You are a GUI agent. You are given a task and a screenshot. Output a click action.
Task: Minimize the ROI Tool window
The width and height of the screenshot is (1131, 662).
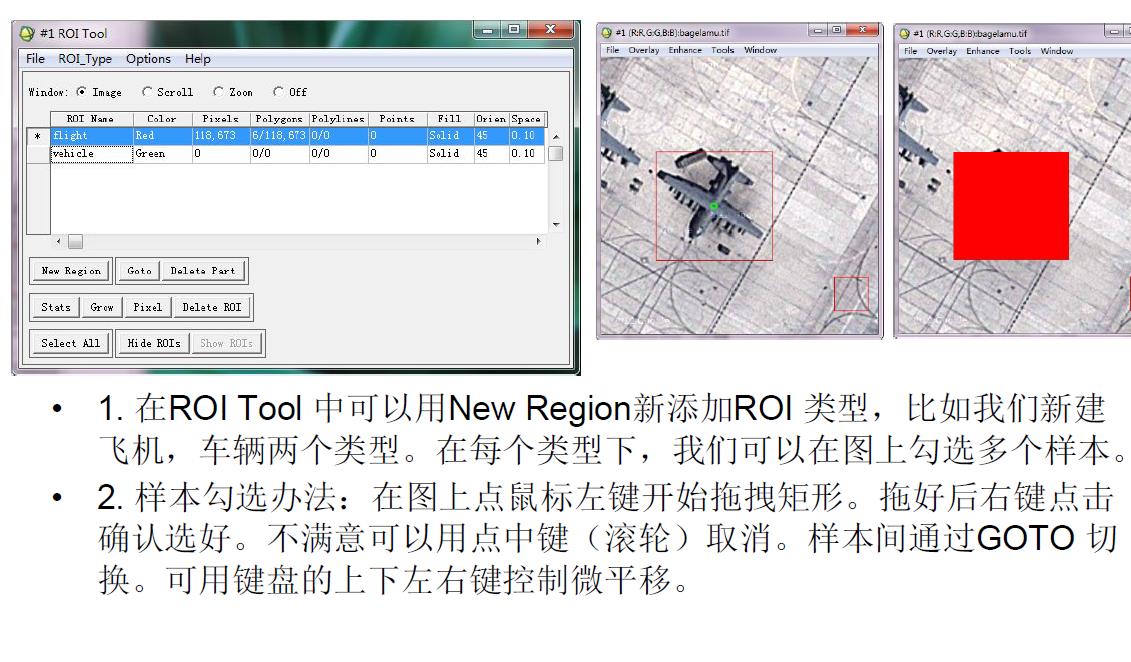[488, 30]
